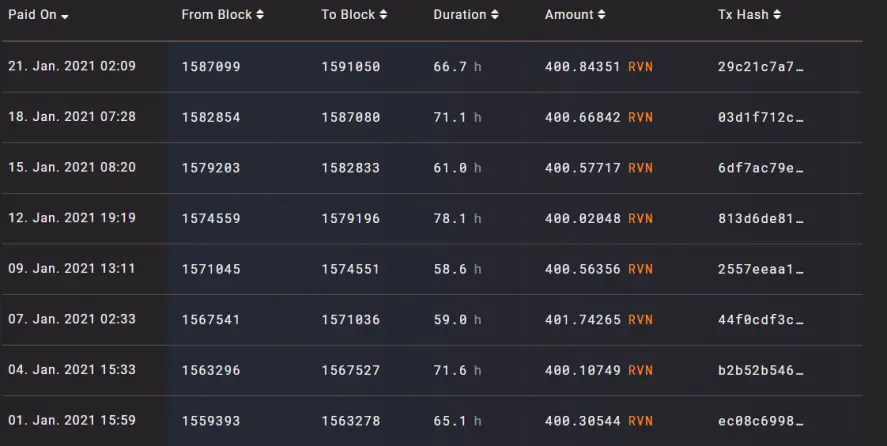Click the amount 400.66842 RVN

click(x=599, y=117)
